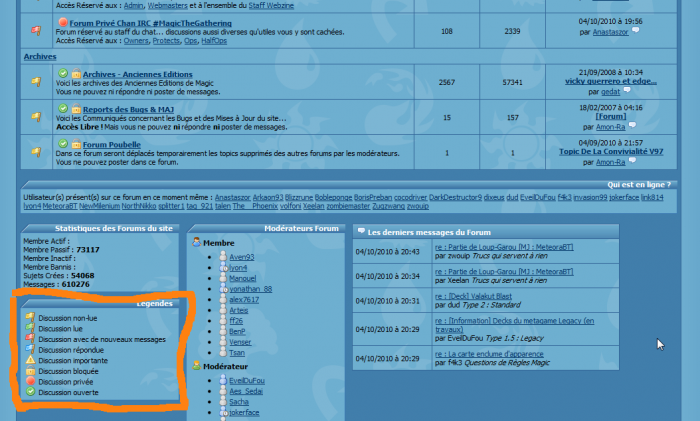This screenshot has width=700, height=421.
Task: Click avatar icon next to Aven93
Action: (x=223, y=256)
